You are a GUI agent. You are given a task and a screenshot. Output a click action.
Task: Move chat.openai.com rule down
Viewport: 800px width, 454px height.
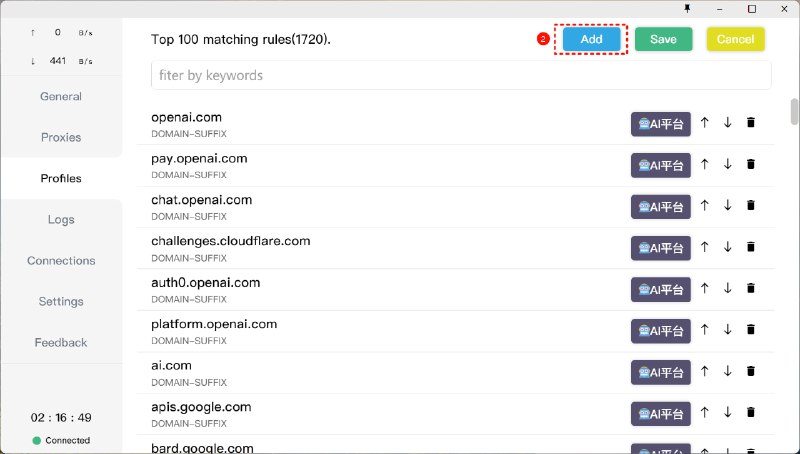coord(727,205)
